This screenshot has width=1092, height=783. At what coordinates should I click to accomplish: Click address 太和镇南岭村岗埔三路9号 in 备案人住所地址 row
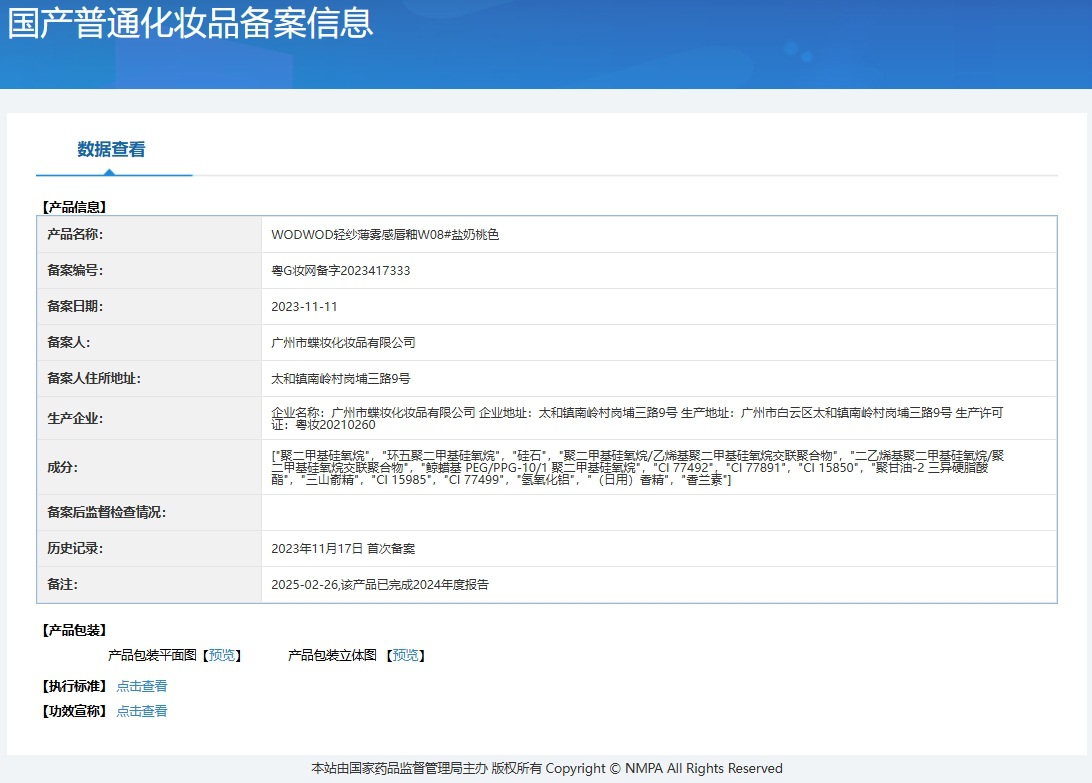pyautogui.click(x=341, y=379)
